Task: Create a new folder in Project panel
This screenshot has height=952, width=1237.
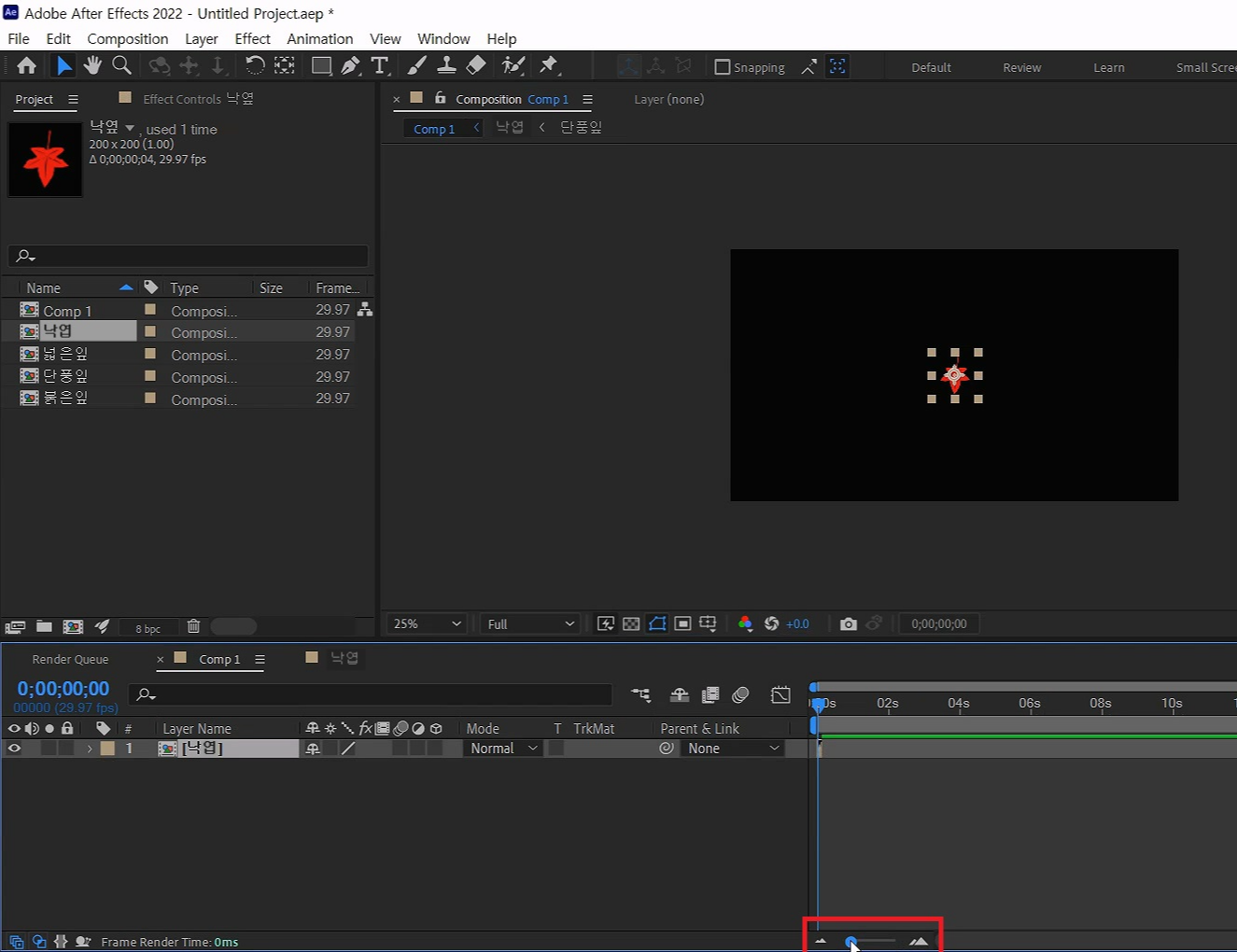Action: pyautogui.click(x=44, y=627)
